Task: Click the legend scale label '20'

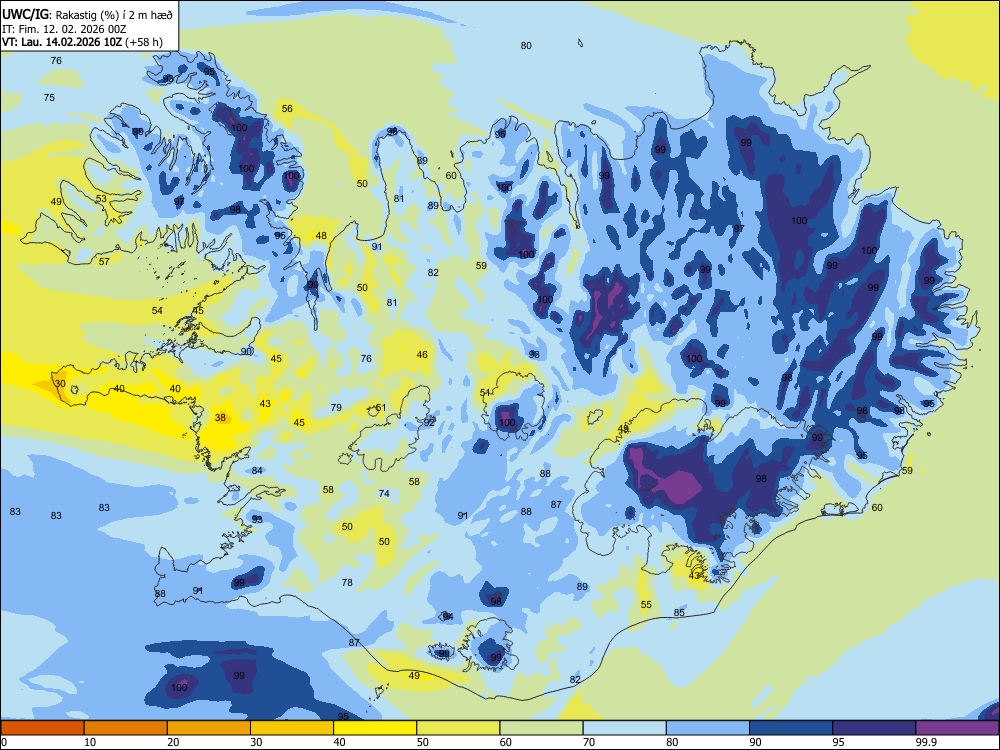Action: click(x=173, y=742)
